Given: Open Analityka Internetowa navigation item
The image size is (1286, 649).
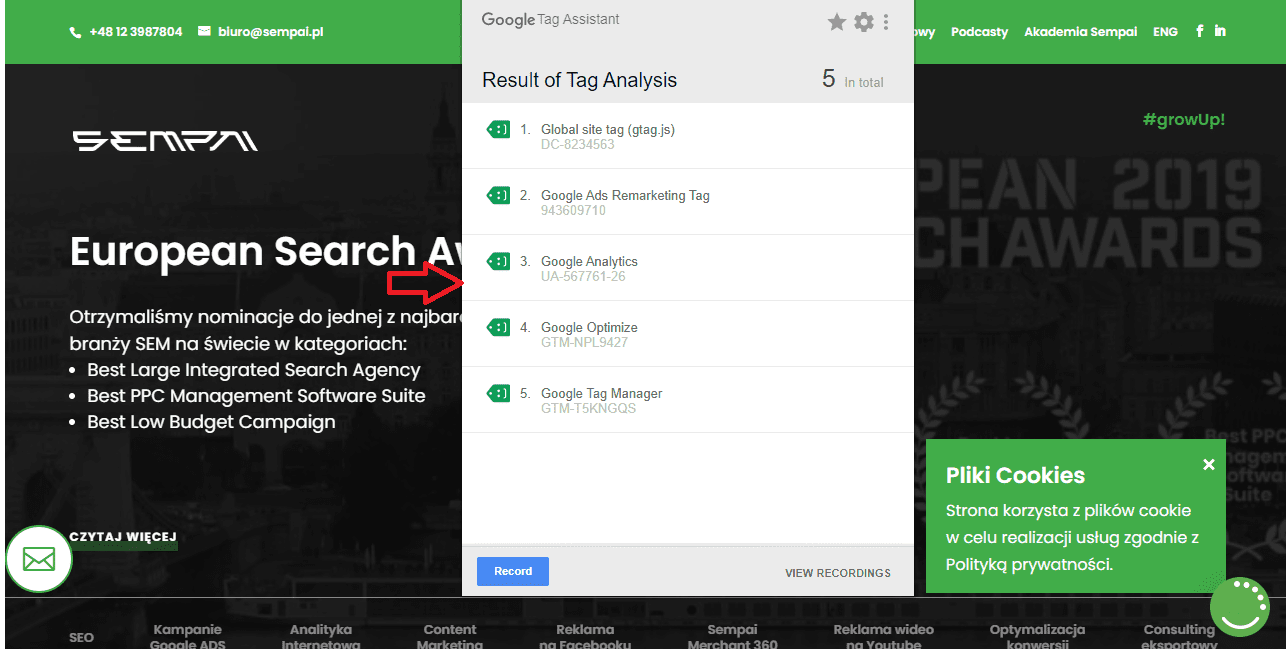Looking at the screenshot, I should [x=320, y=636].
